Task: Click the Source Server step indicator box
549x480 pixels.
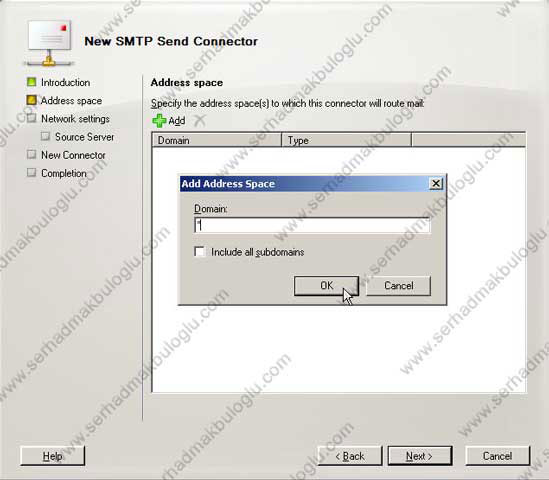Action: pyautogui.click(x=45, y=136)
